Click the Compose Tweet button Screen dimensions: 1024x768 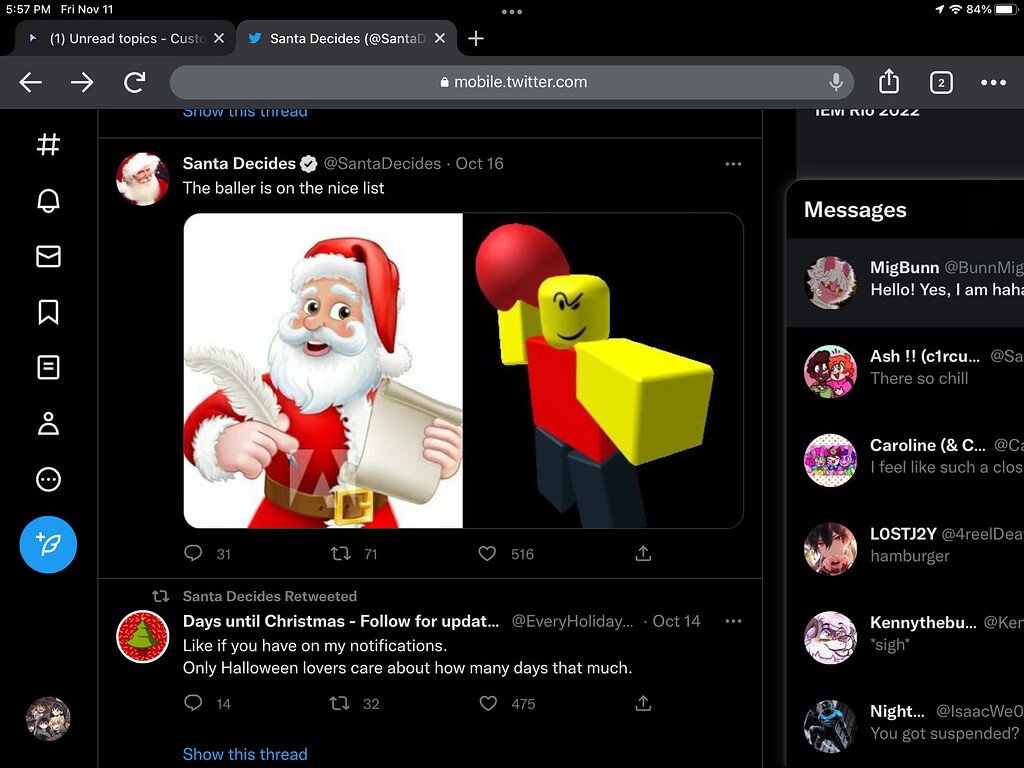(x=47, y=545)
